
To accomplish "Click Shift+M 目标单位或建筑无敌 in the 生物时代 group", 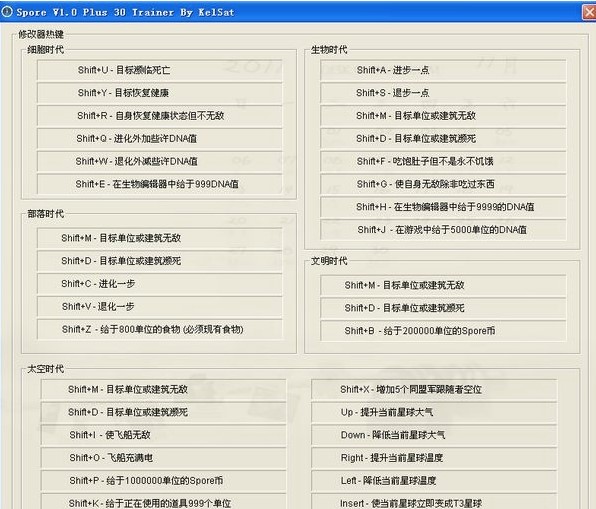I will click(x=443, y=116).
